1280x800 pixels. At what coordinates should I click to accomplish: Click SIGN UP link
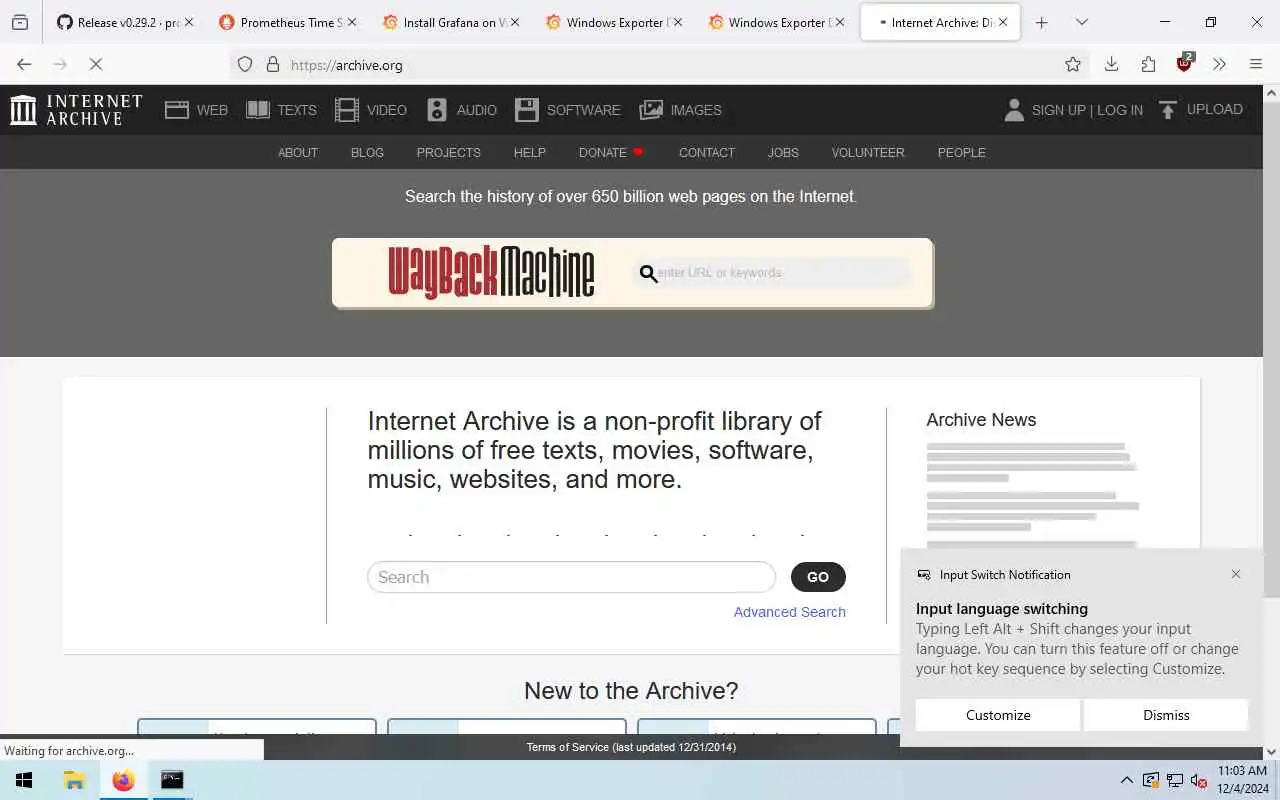[1058, 110]
